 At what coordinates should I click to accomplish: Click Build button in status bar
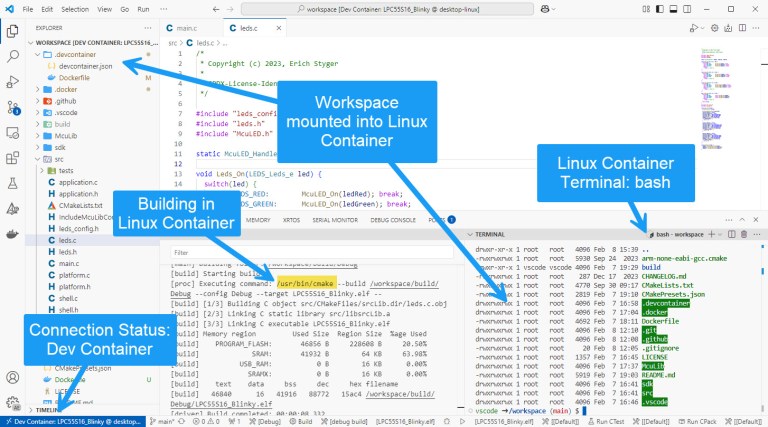tap(301, 422)
